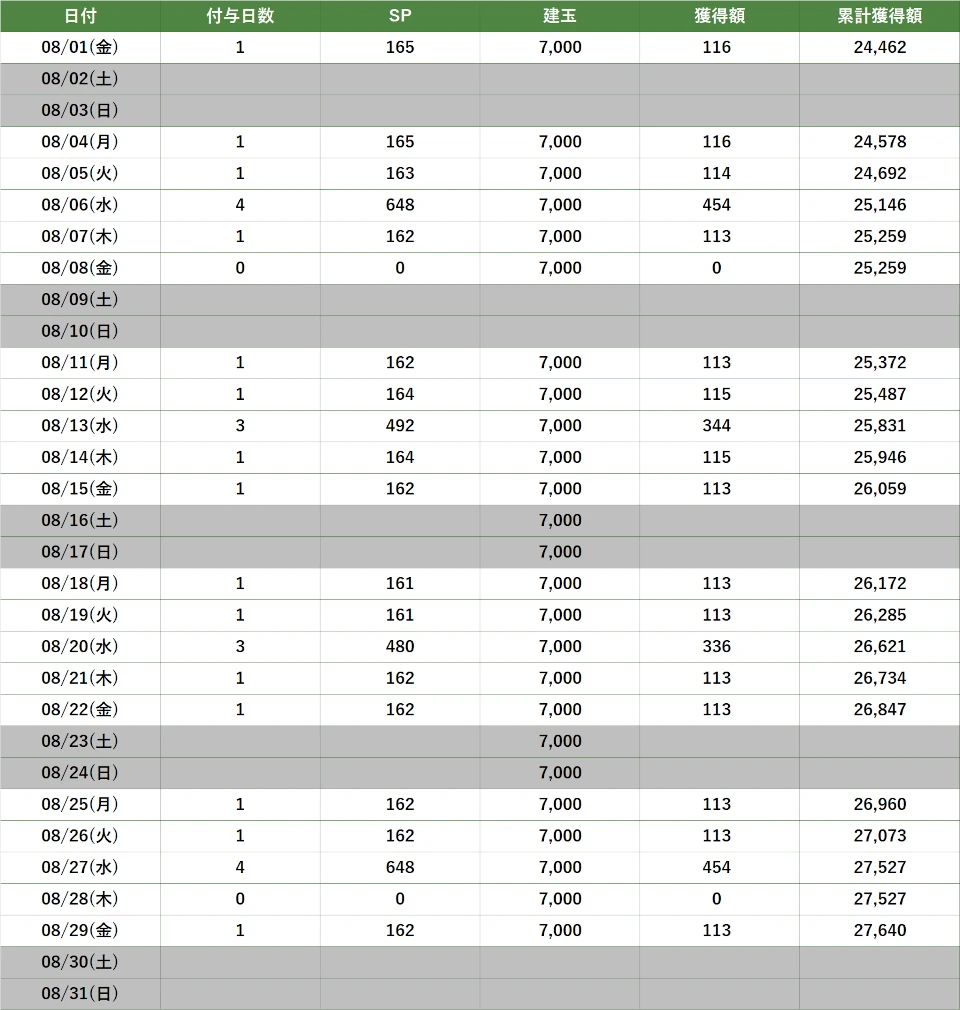This screenshot has width=960, height=1010.
Task: Click the greyed date cell 08/31(日)
Action: 80,993
